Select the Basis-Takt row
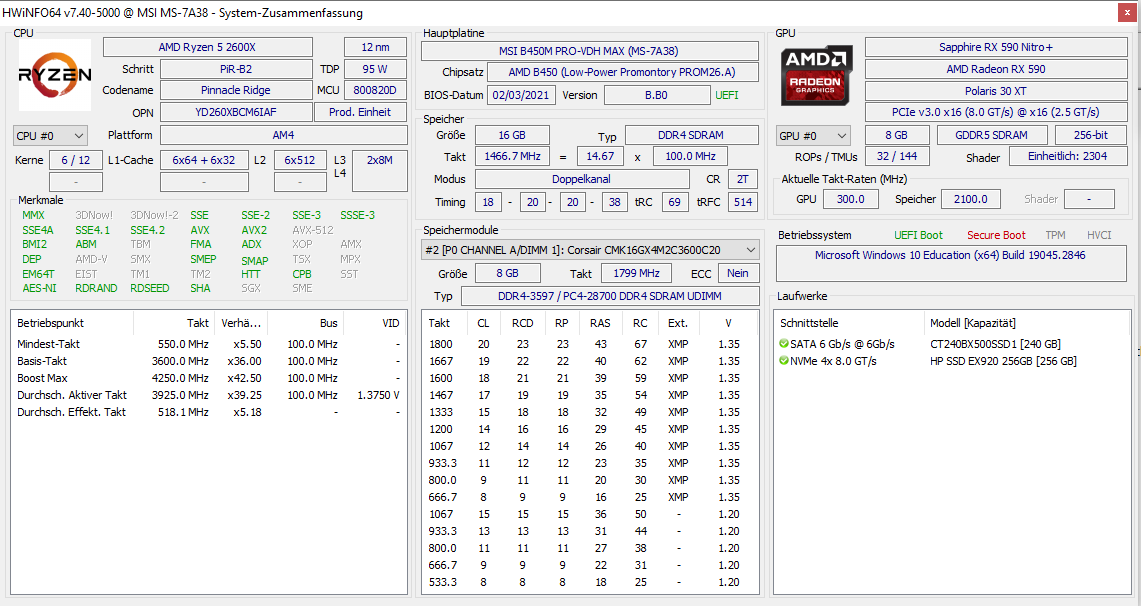Viewport: 1141px width, 606px height. 208,361
